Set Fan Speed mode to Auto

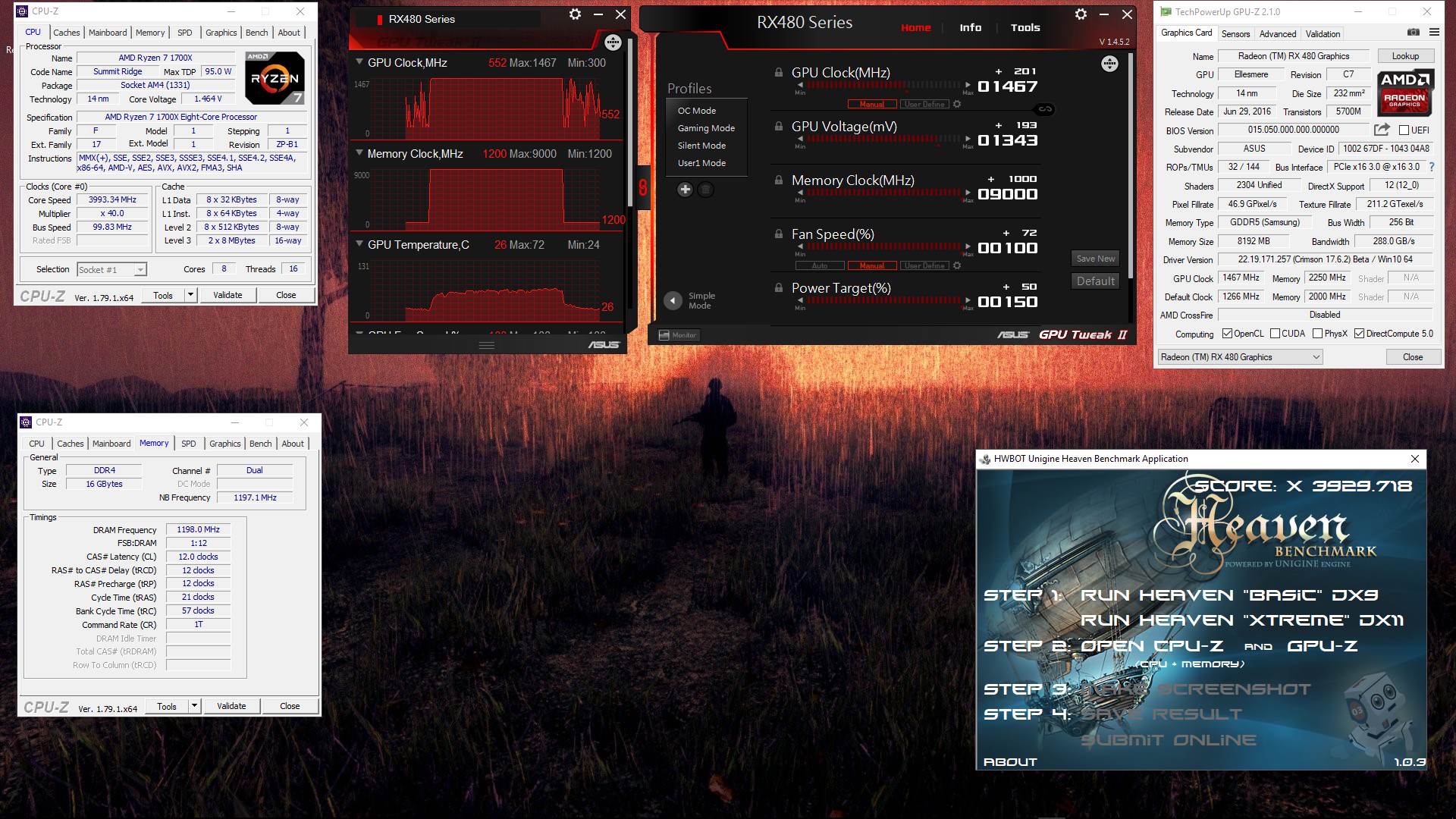(820, 266)
